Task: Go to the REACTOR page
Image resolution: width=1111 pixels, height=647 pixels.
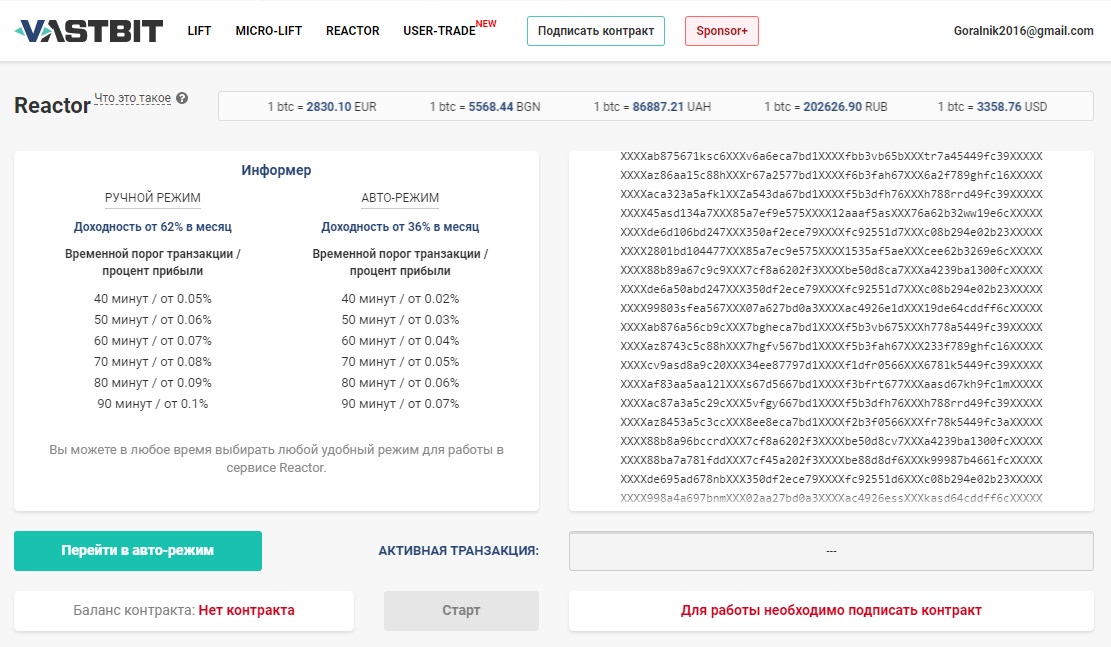Action: tap(352, 31)
